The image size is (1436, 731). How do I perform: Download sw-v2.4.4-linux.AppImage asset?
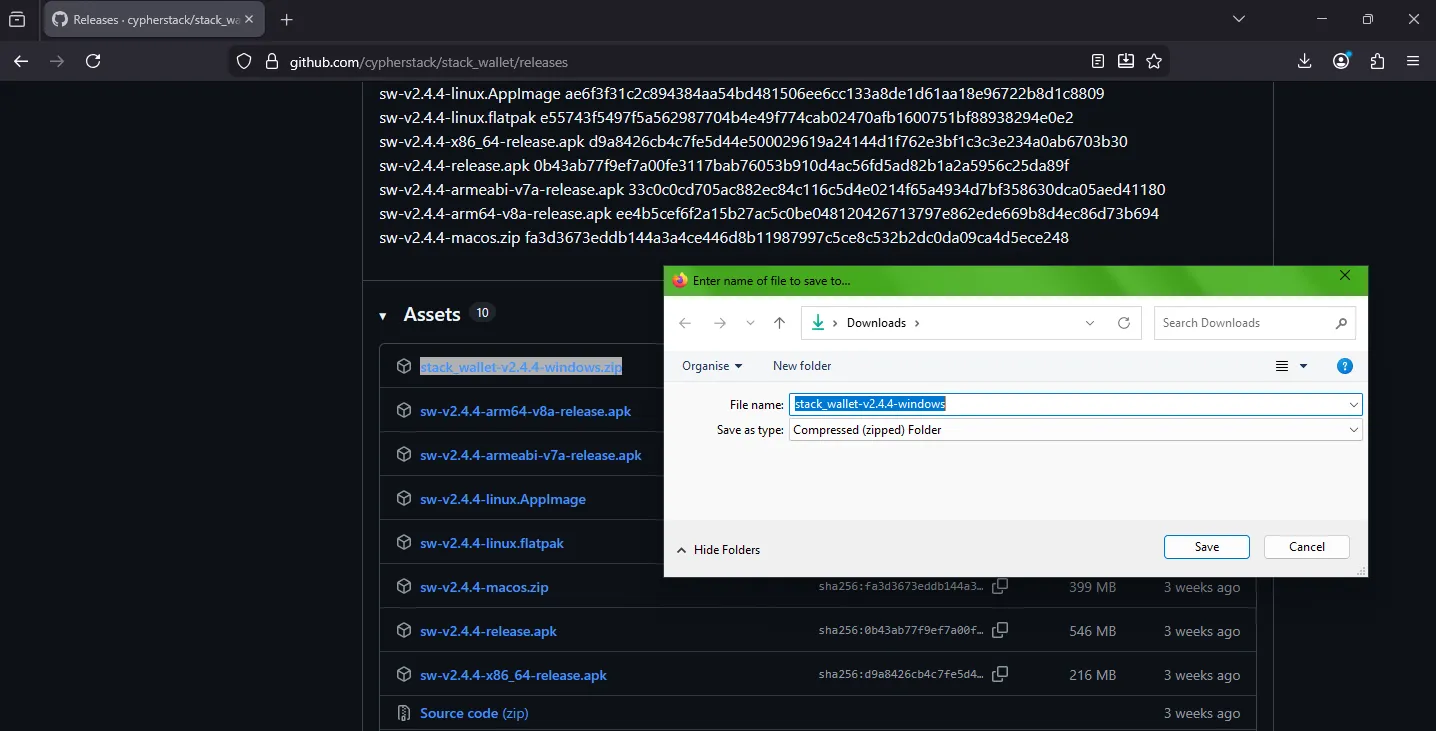503,499
